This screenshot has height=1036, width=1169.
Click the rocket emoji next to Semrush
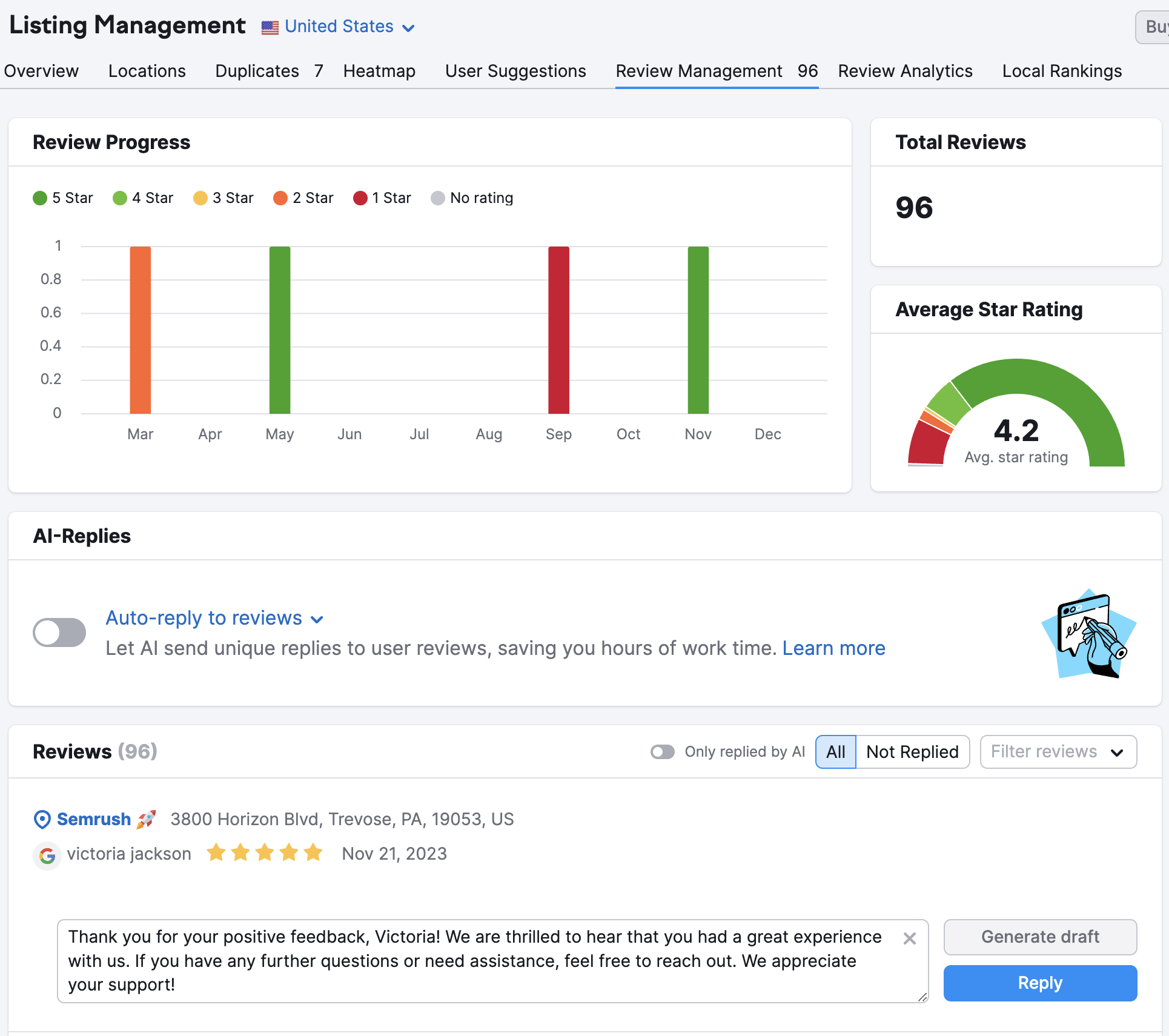(147, 819)
